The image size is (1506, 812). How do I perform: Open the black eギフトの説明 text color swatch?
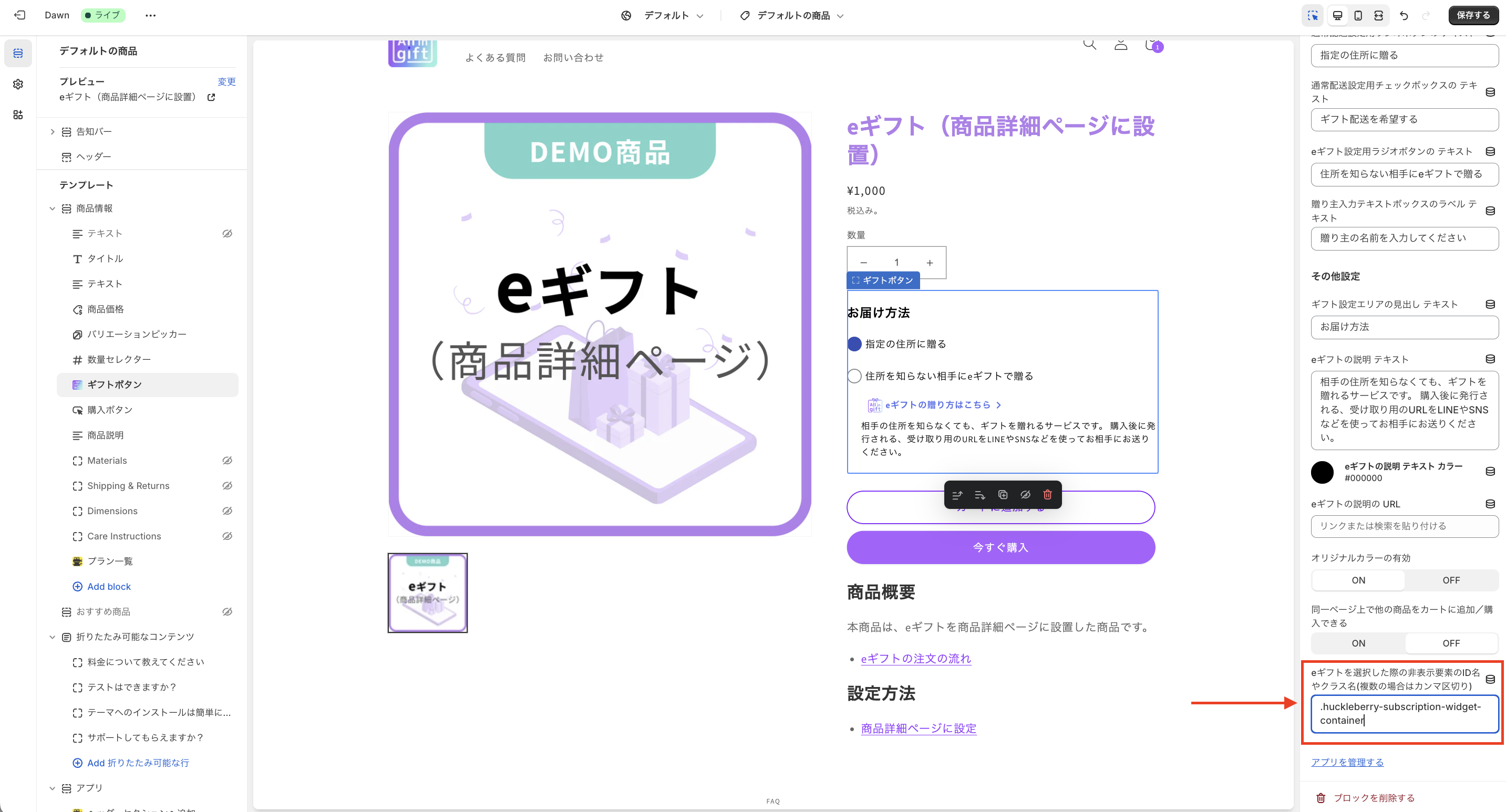coord(1322,472)
